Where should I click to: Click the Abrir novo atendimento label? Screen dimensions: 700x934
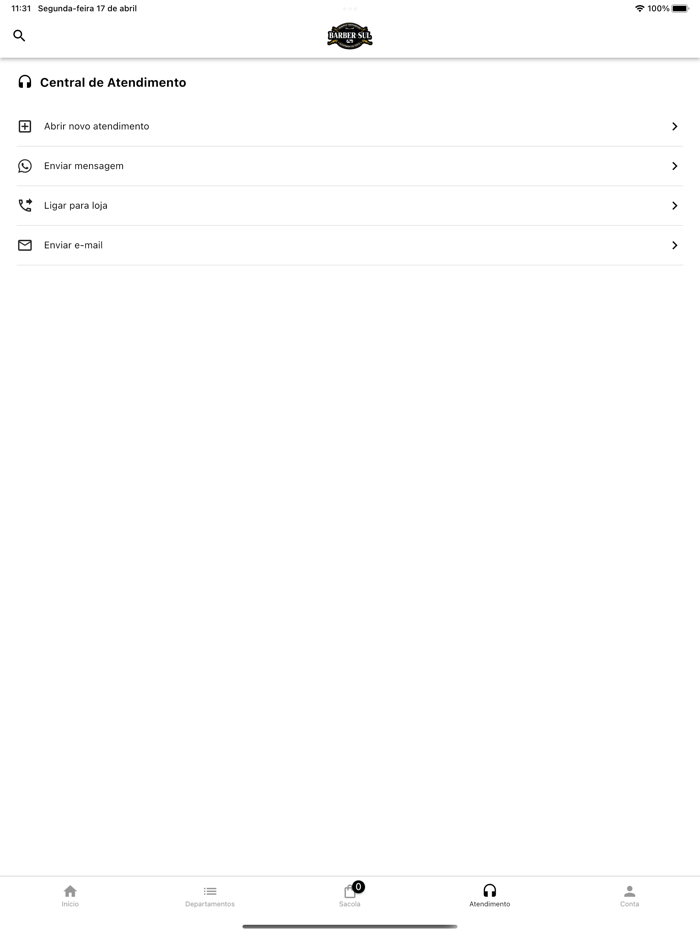[97, 126]
